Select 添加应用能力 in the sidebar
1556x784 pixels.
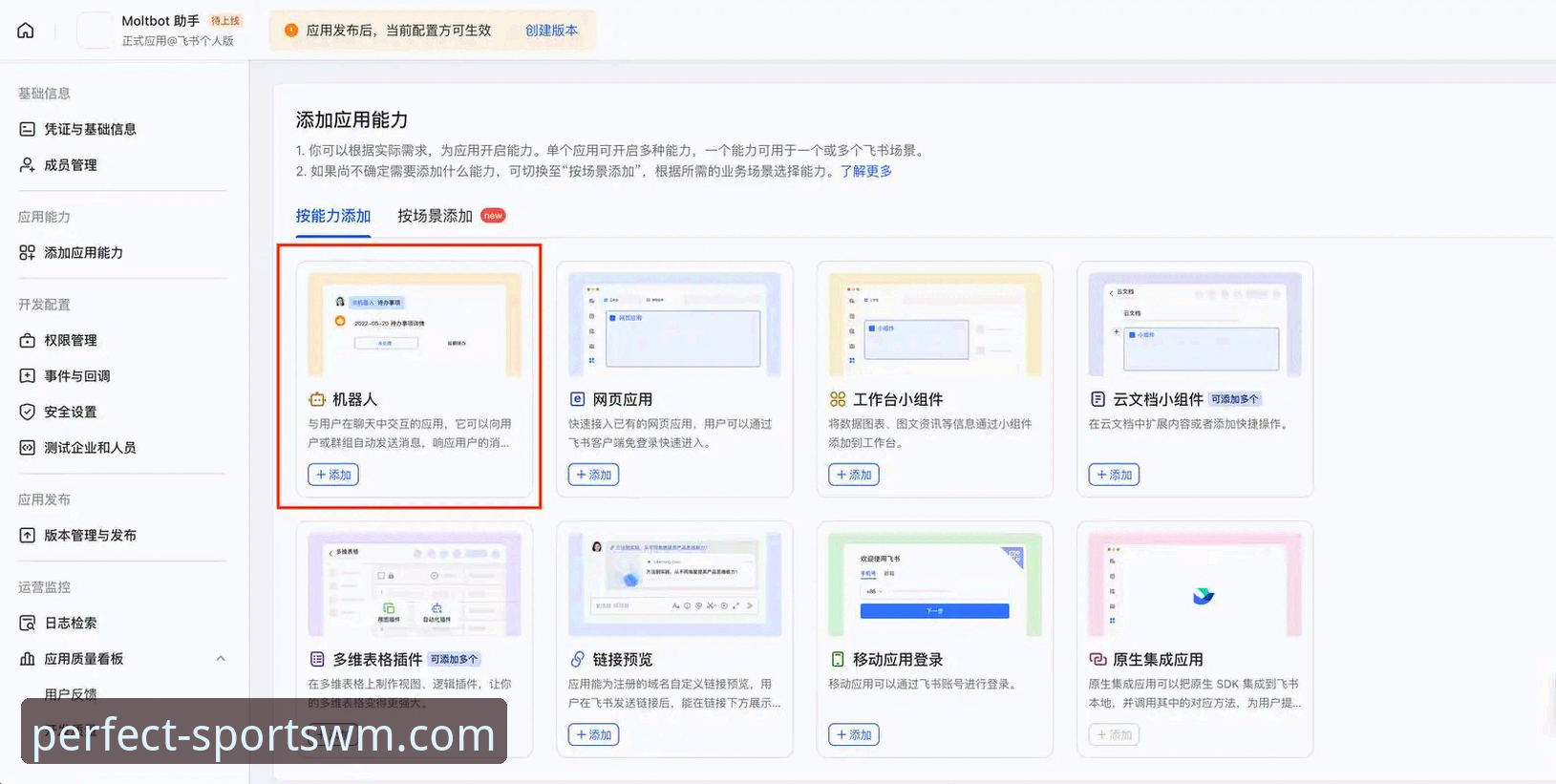point(83,253)
